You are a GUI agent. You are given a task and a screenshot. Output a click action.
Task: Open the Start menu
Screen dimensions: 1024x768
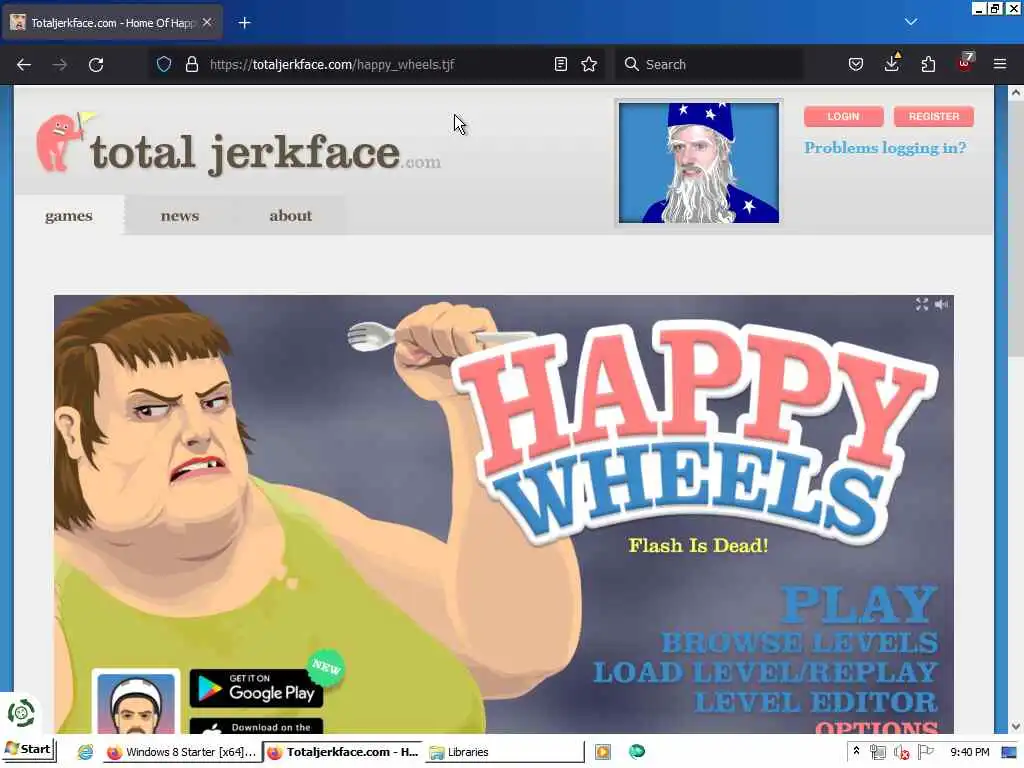tap(28, 750)
